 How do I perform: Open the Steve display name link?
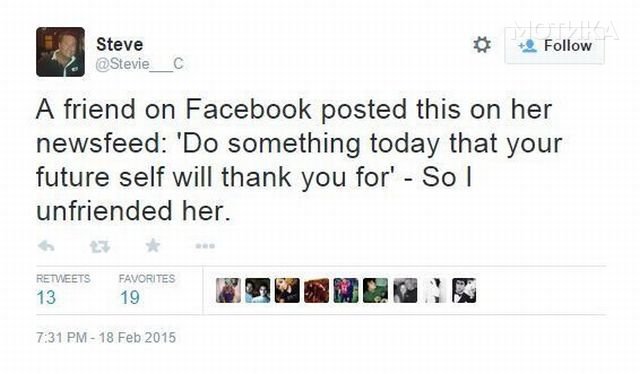coord(120,44)
